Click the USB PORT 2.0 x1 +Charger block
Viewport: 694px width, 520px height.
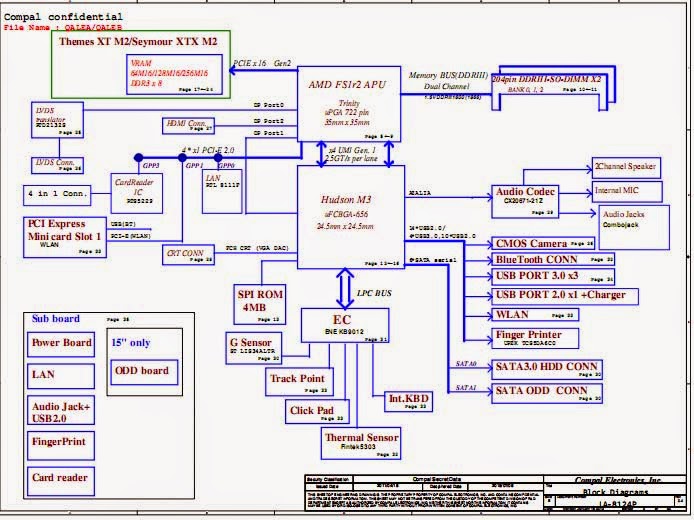(x=565, y=296)
